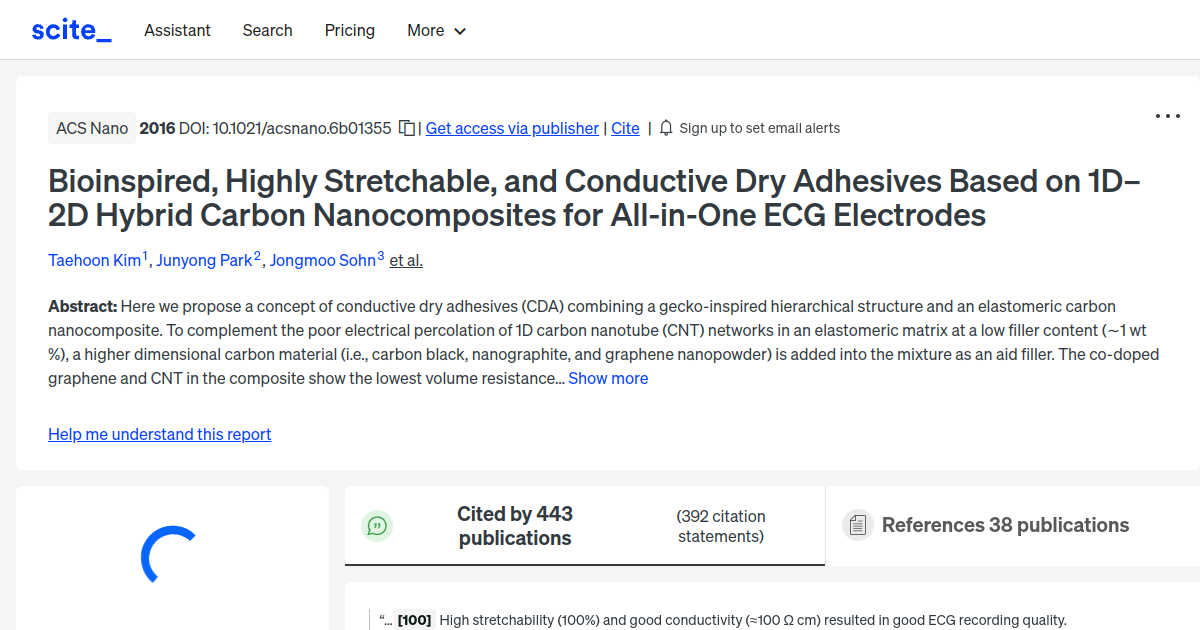Click the references document icon
1200x630 pixels.
pyautogui.click(x=857, y=524)
